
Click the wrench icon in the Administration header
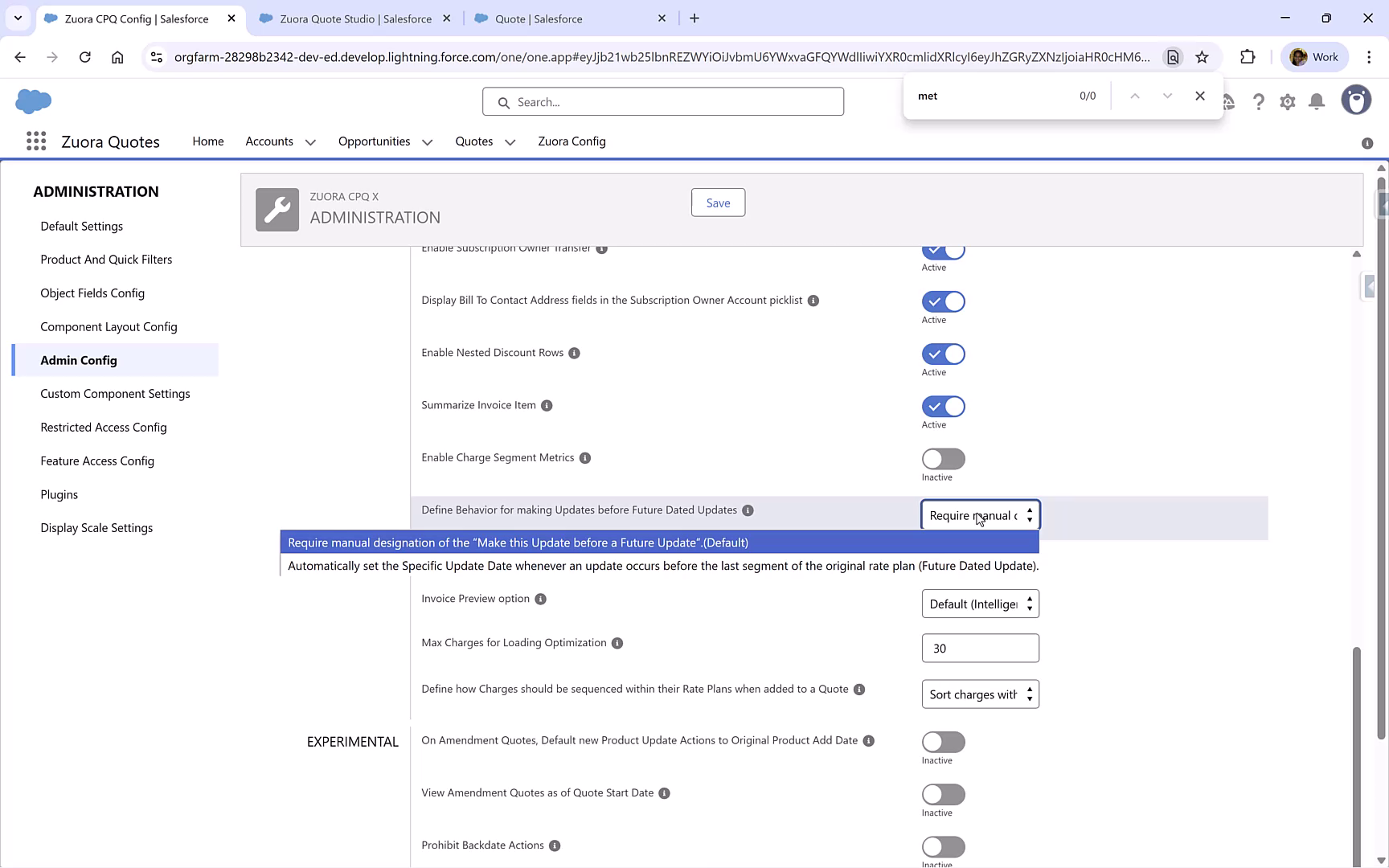277,209
